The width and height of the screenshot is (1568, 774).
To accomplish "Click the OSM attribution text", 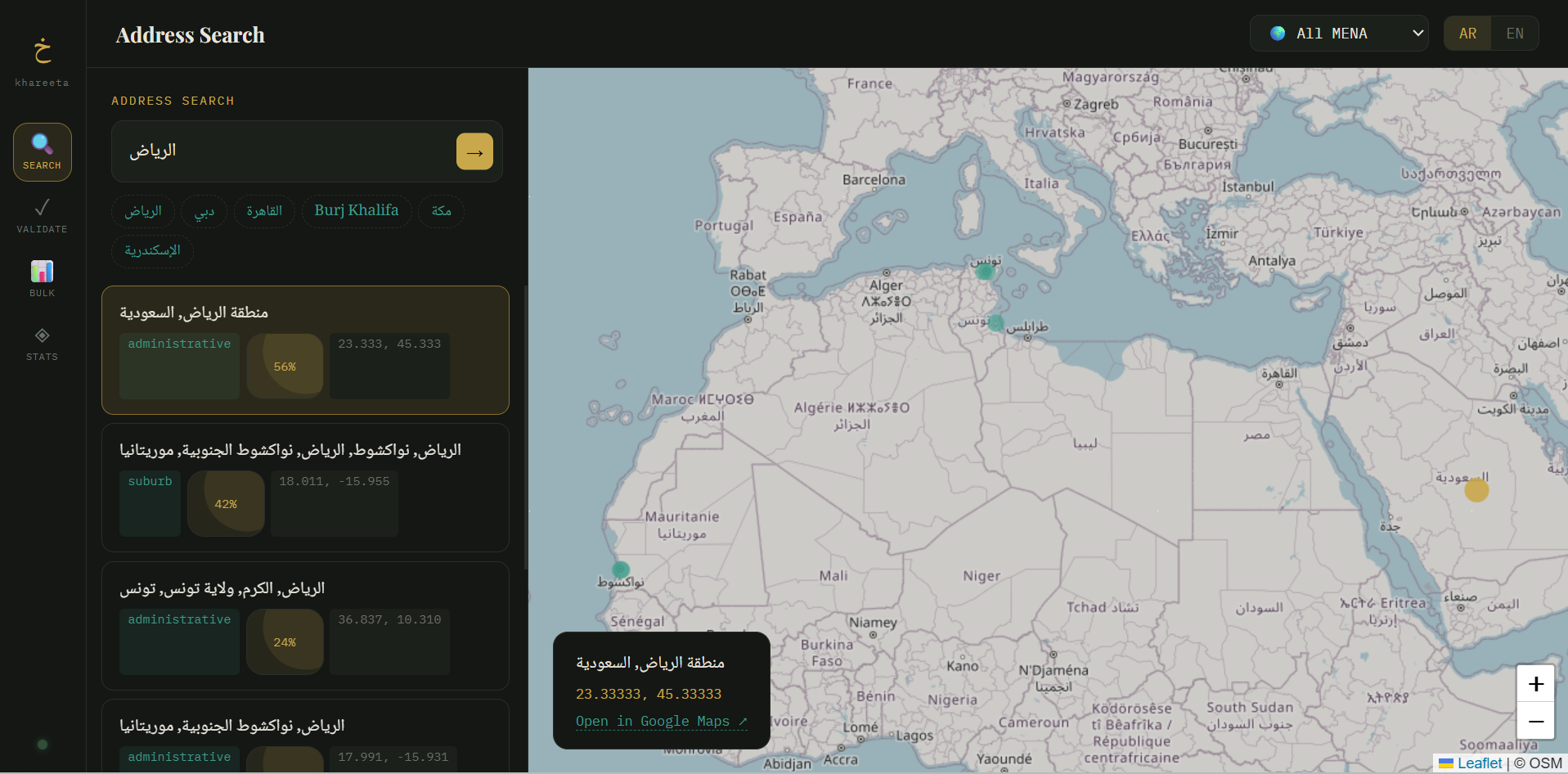I will click(x=1538, y=763).
